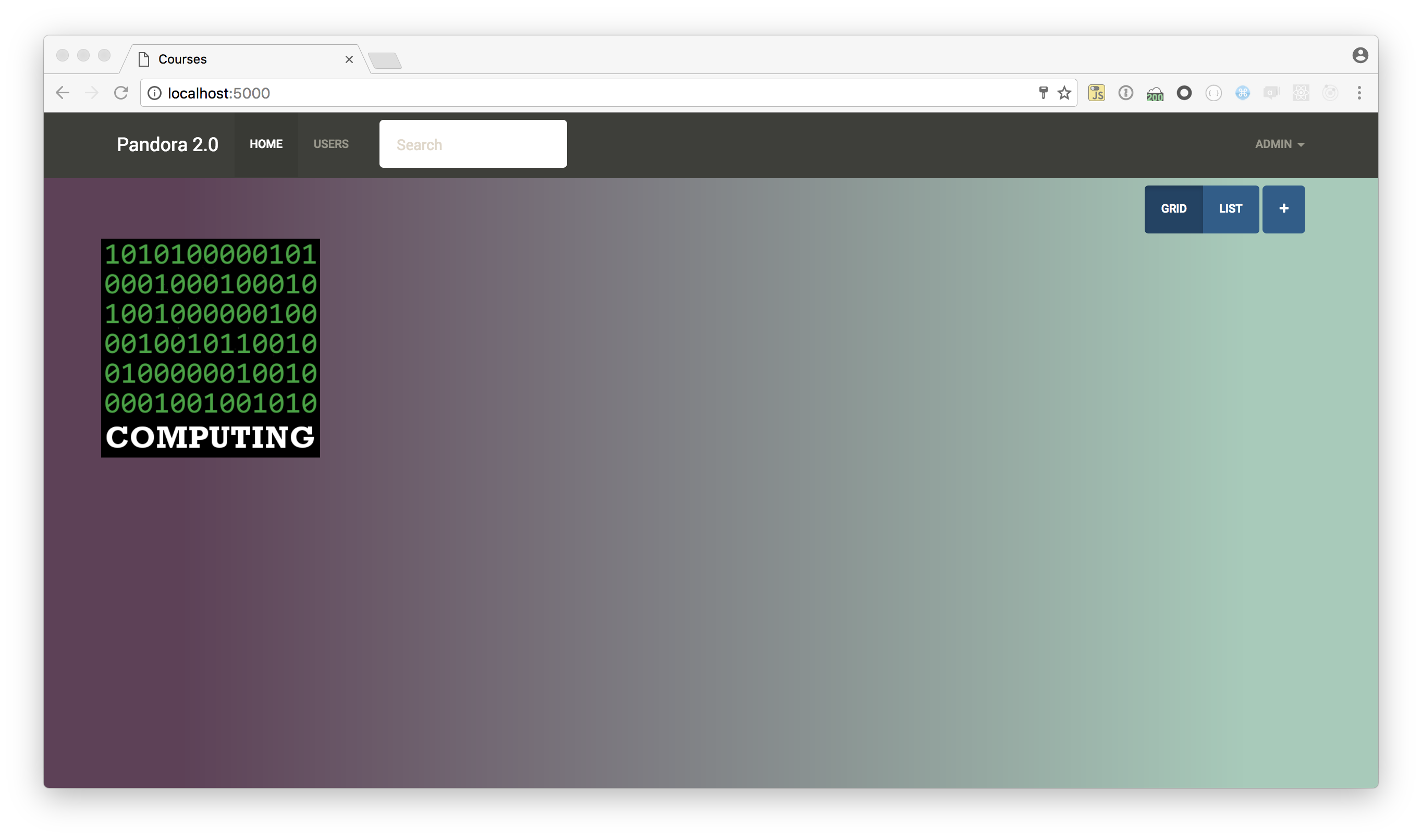Image resolution: width=1422 pixels, height=840 pixels.
Task: Expand the ADMIN dropdown menu
Action: tap(1279, 144)
